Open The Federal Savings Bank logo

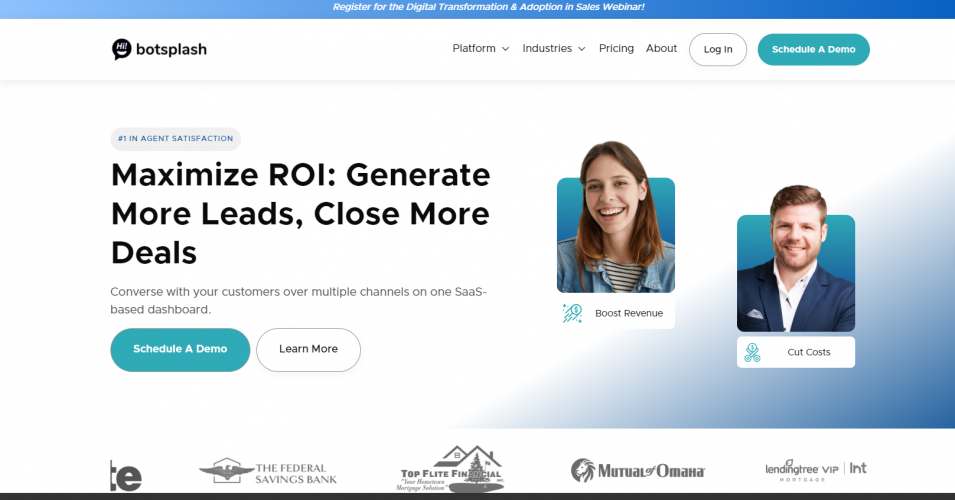(268, 471)
